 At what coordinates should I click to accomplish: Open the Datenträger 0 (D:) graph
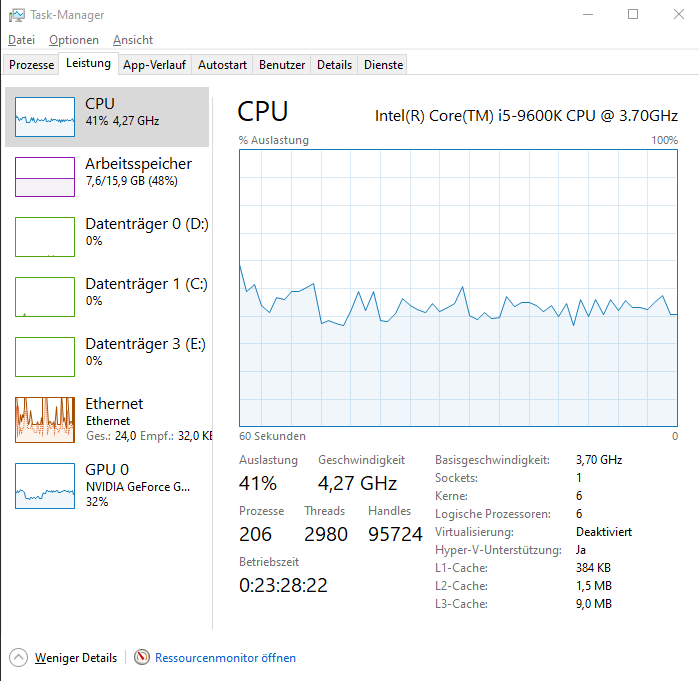(x=45, y=237)
